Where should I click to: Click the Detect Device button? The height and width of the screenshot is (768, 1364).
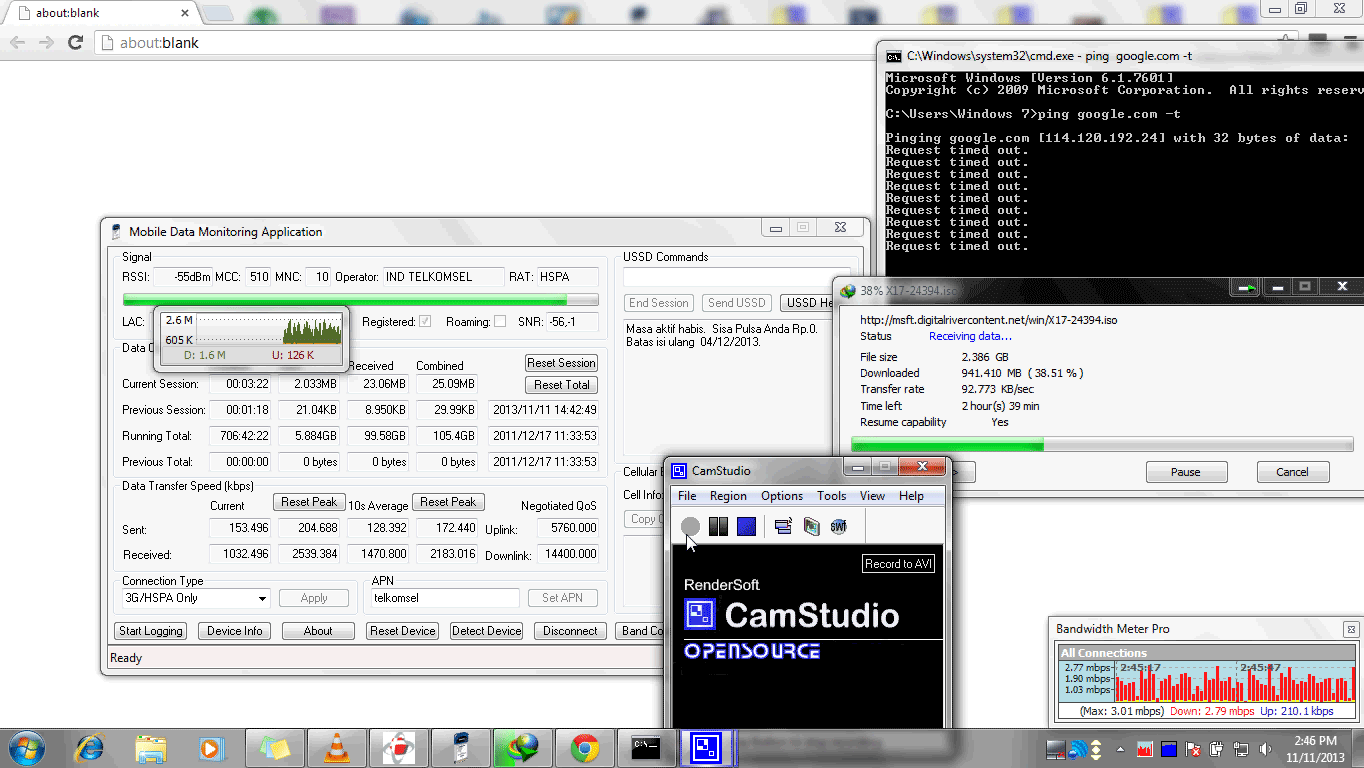coord(487,631)
